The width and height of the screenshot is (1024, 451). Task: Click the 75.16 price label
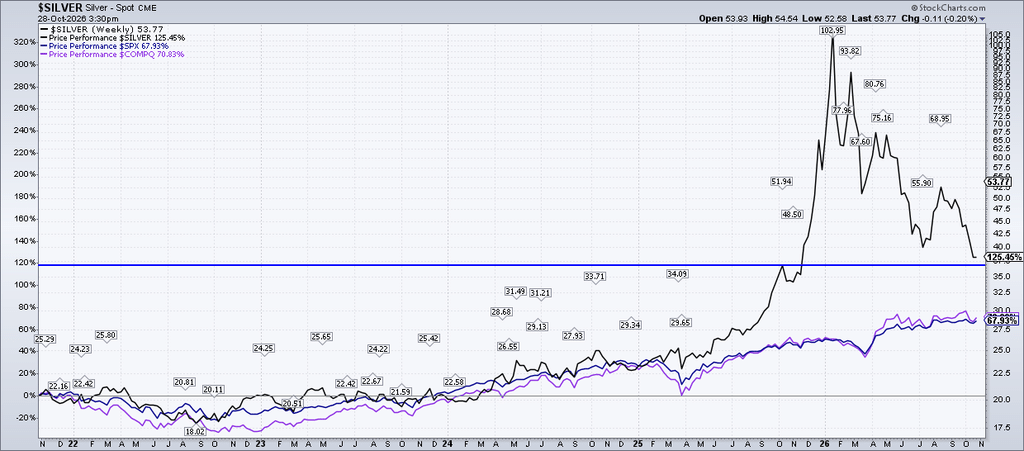click(x=882, y=117)
